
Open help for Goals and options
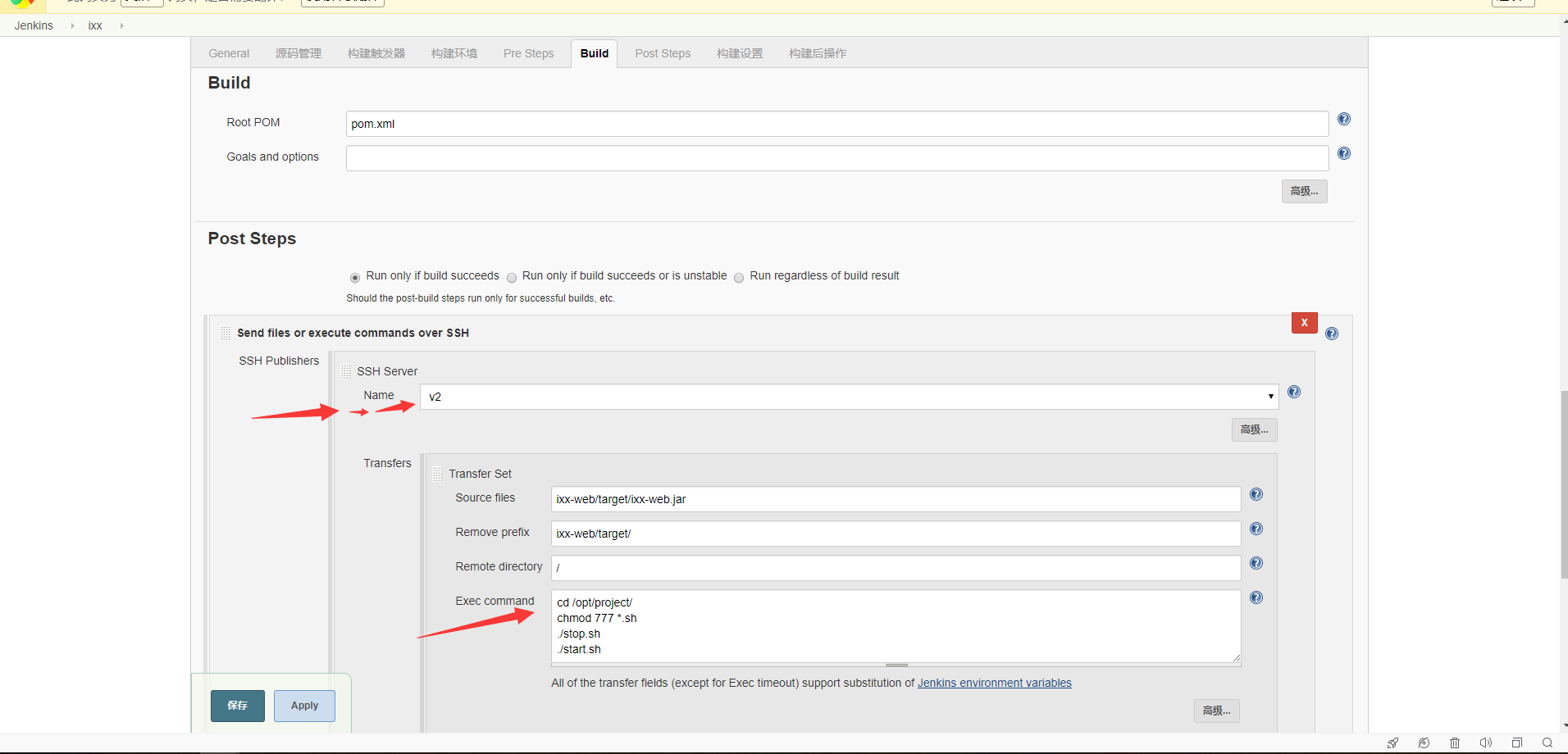tap(1343, 154)
